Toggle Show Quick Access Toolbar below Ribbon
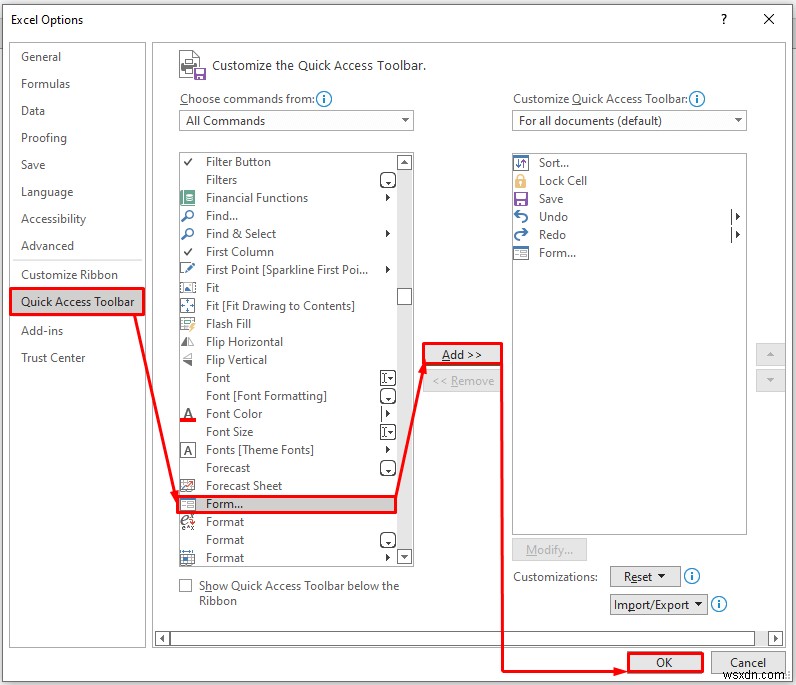Screen dimensions: 796x685 [186, 585]
